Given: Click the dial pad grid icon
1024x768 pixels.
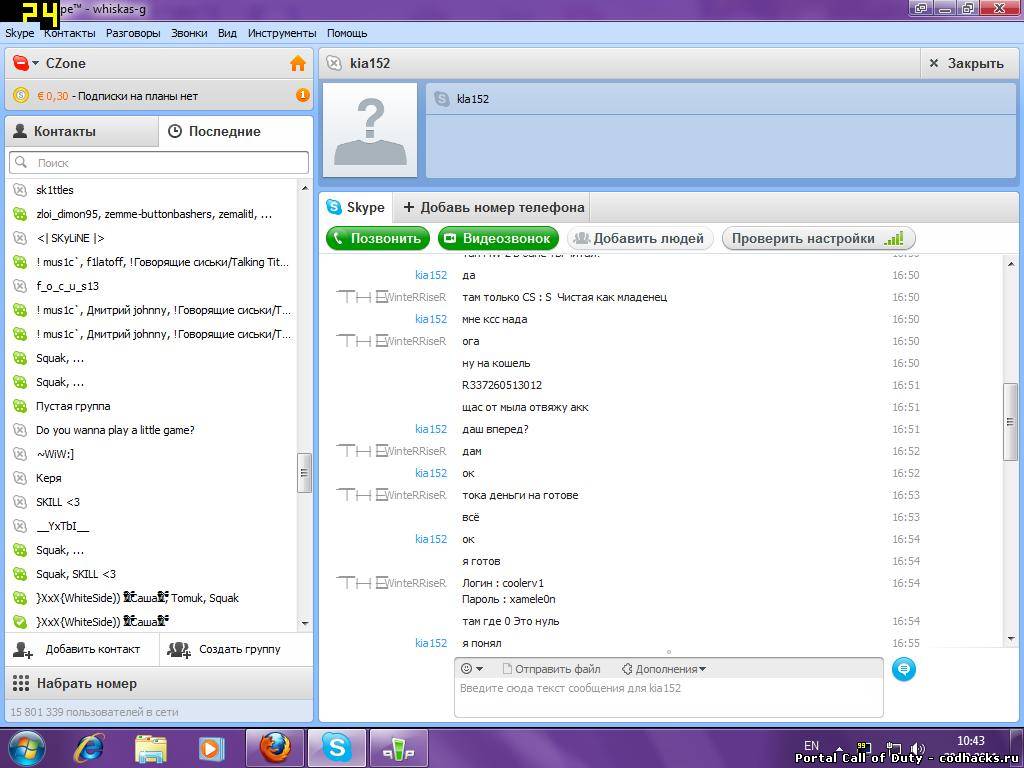Looking at the screenshot, I should coord(21,683).
